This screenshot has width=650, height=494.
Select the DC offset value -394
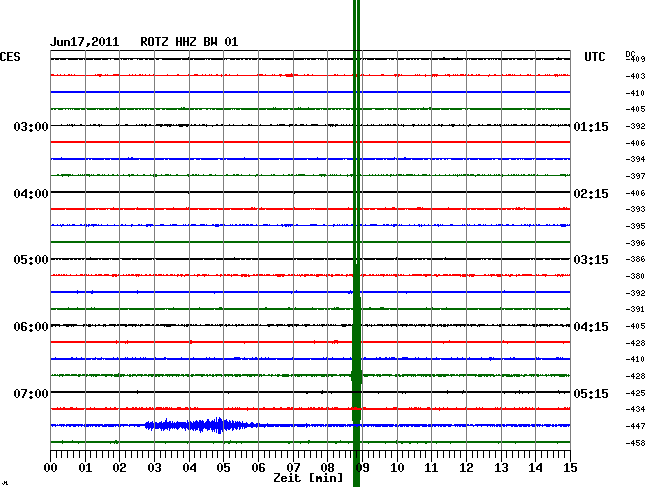tap(635, 159)
